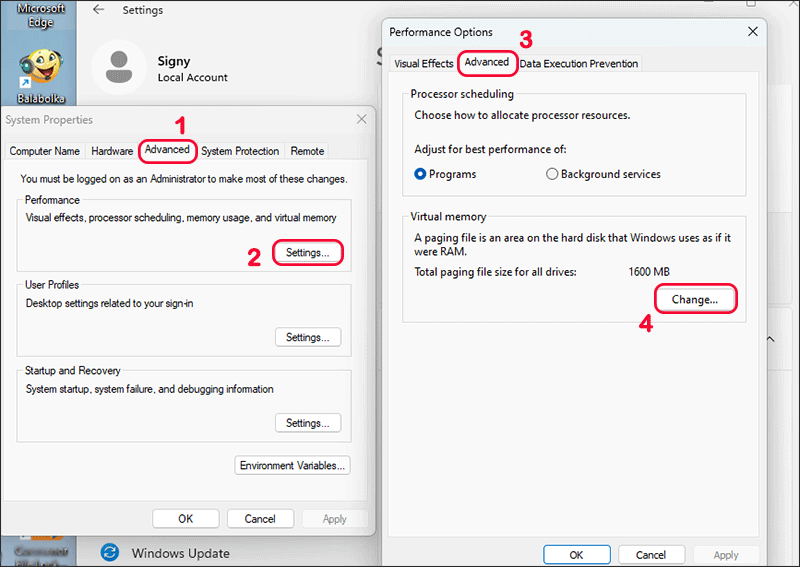
Task: Open the Hardware tab
Action: click(x=112, y=151)
